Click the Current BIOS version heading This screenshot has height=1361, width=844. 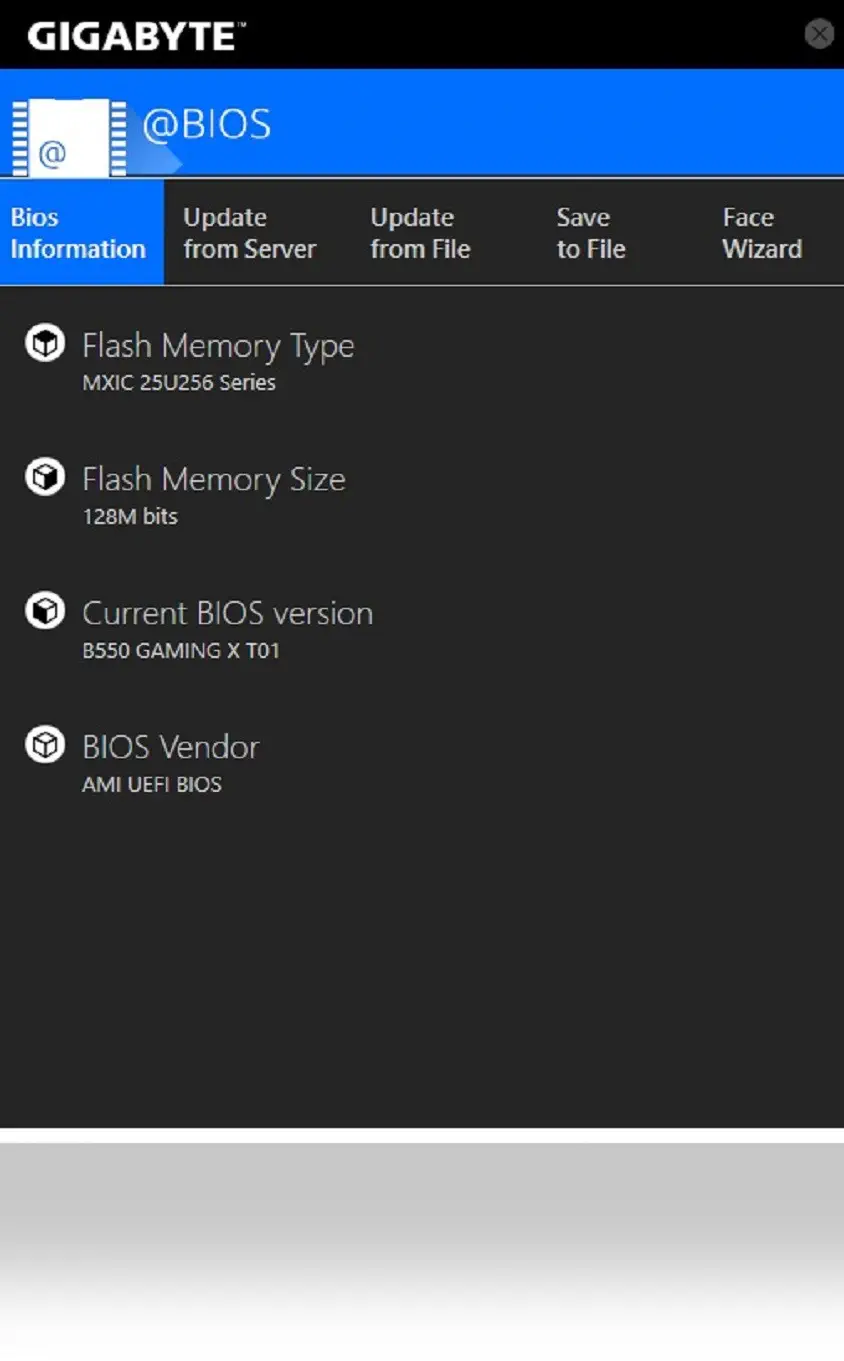coord(228,613)
